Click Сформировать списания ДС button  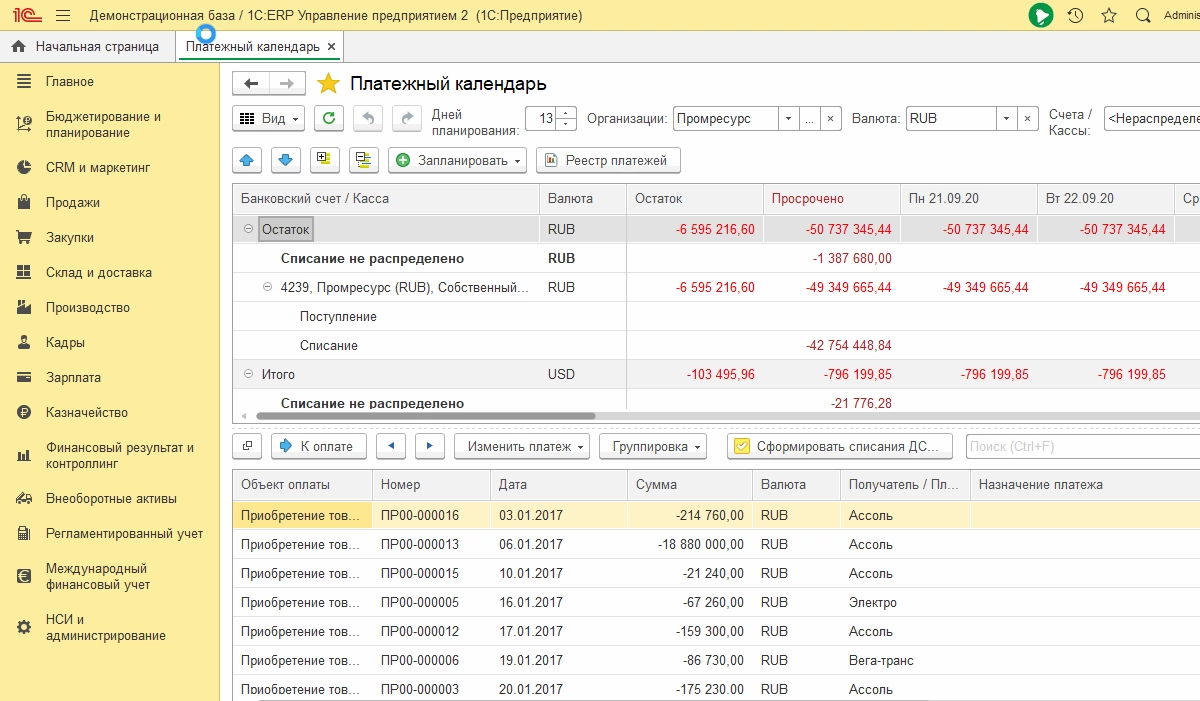(x=839, y=446)
